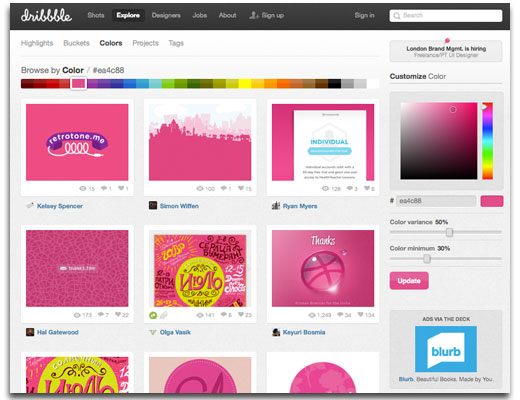Open the Thanks dribbble ball shot thumbnail
This screenshot has width=520, height=400.
[323, 268]
